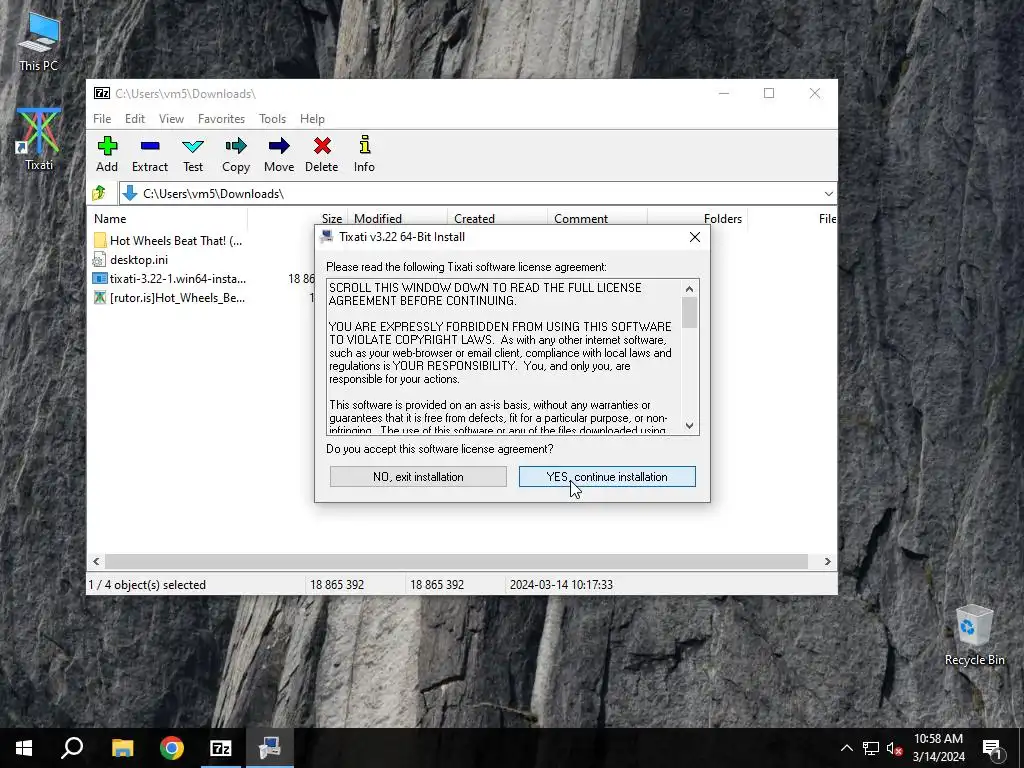Select the Hot Wheels Beat That! folder
Image resolution: width=1024 pixels, height=768 pixels.
168,240
